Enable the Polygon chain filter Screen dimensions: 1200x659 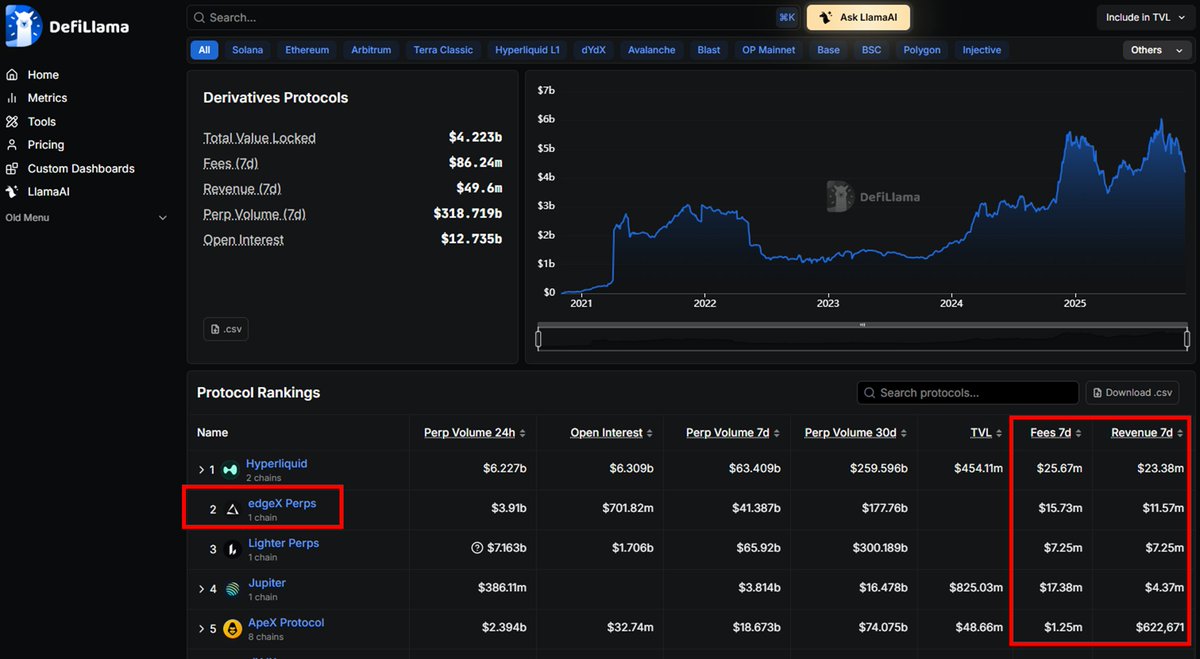click(x=921, y=49)
